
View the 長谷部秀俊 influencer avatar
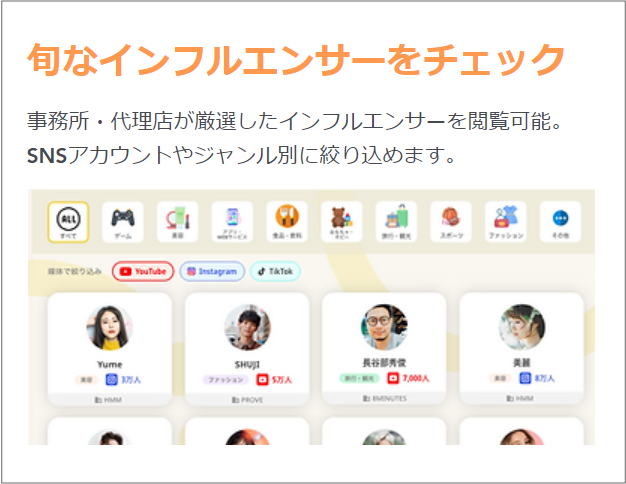(384, 327)
